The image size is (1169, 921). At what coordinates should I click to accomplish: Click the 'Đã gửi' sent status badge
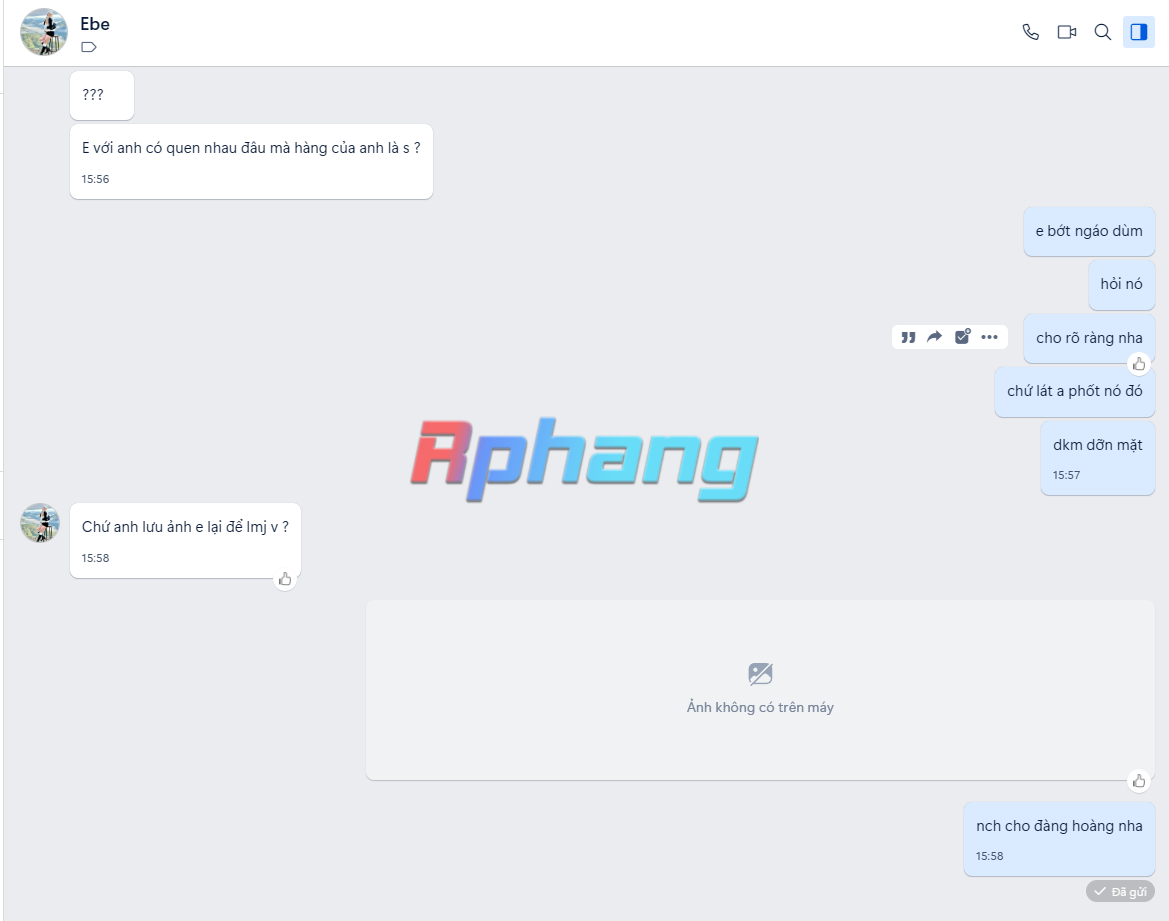[x=1121, y=891]
